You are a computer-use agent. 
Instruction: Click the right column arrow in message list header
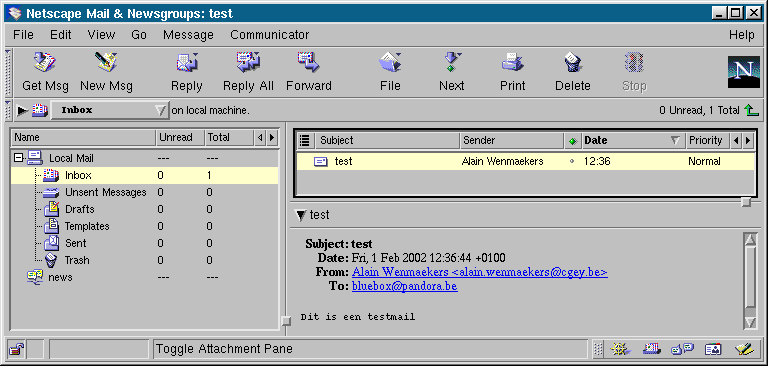click(x=747, y=141)
